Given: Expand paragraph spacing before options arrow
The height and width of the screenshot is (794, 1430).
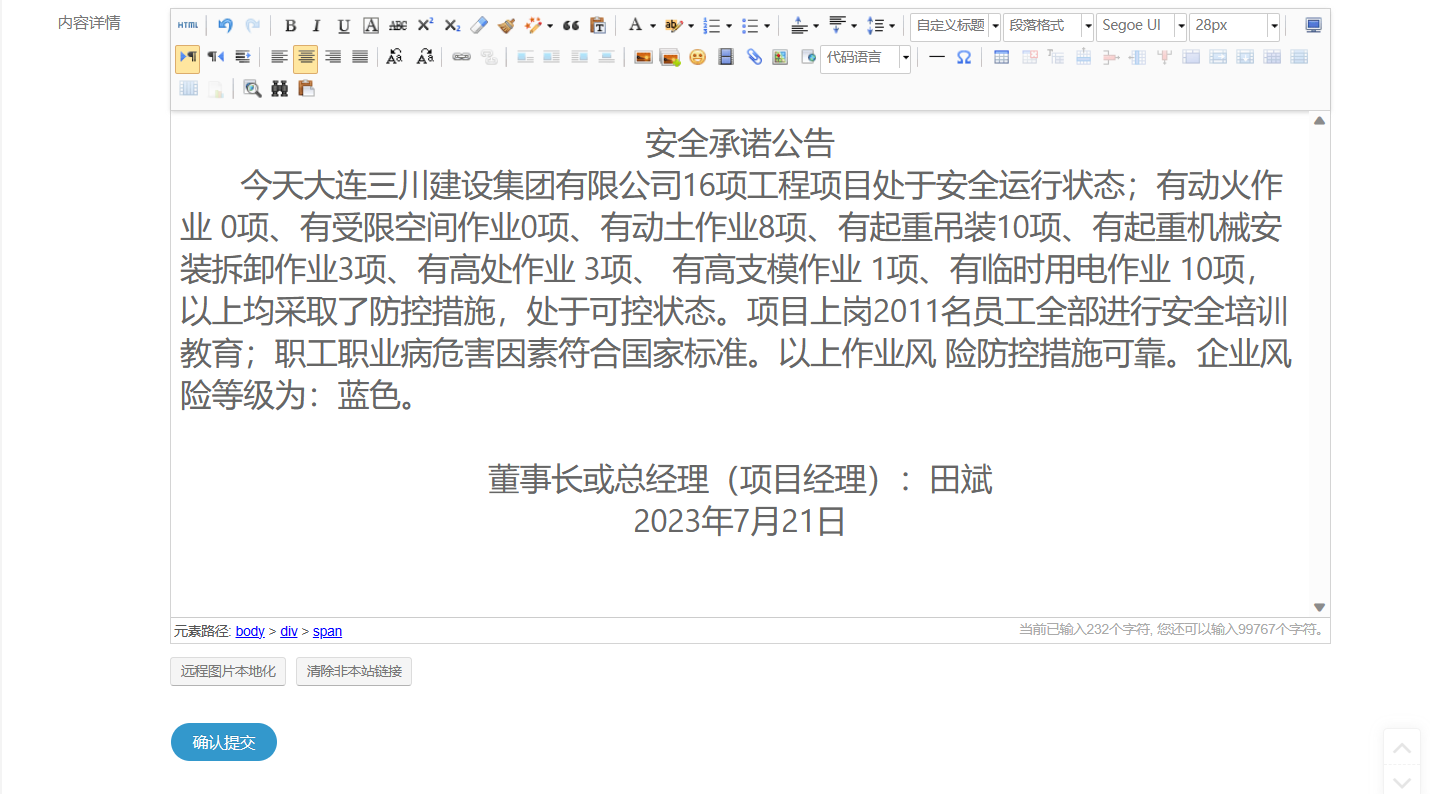Looking at the screenshot, I should 816,27.
